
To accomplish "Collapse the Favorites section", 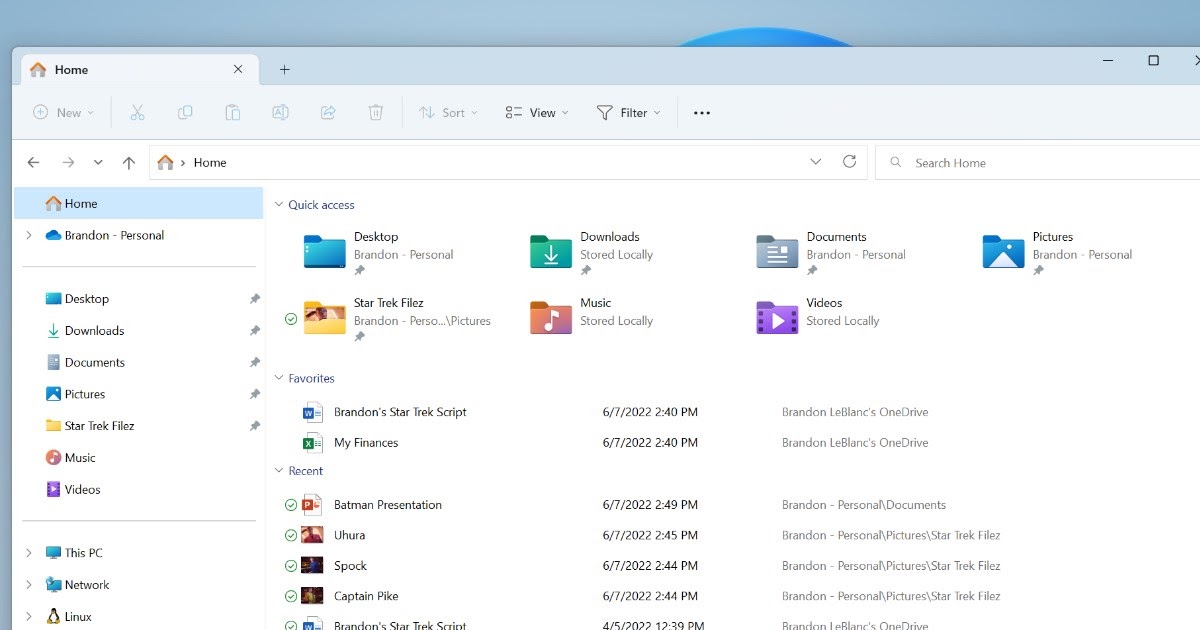I will tap(280, 379).
